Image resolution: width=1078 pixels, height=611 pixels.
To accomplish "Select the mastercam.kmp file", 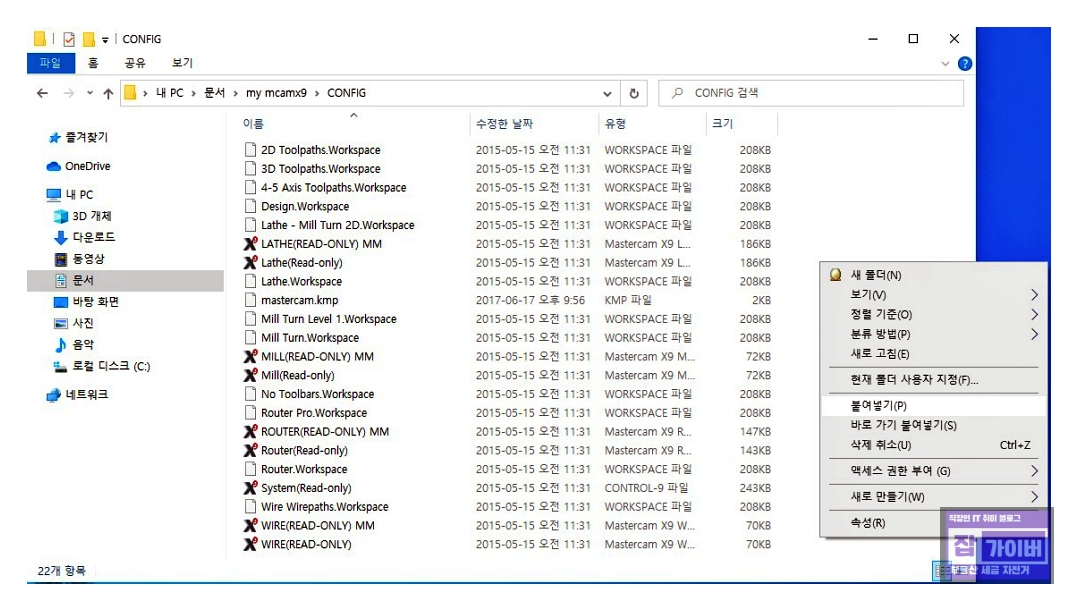I will (299, 300).
